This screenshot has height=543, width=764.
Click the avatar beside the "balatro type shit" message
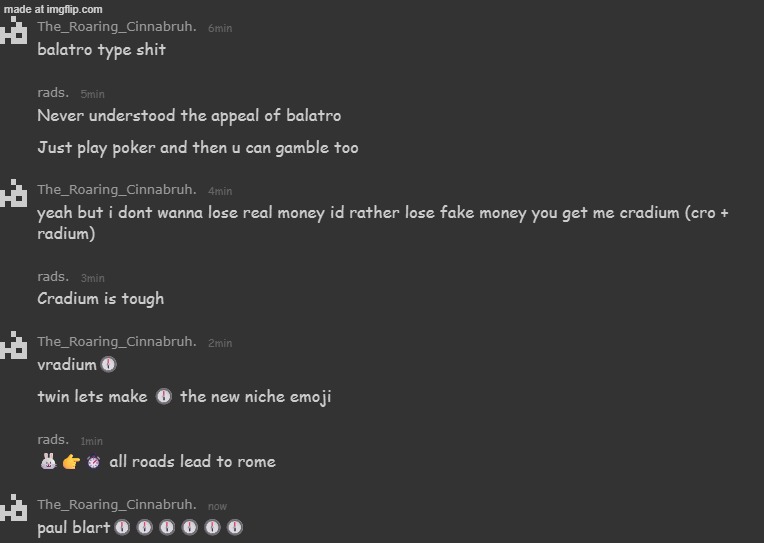[x=14, y=32]
